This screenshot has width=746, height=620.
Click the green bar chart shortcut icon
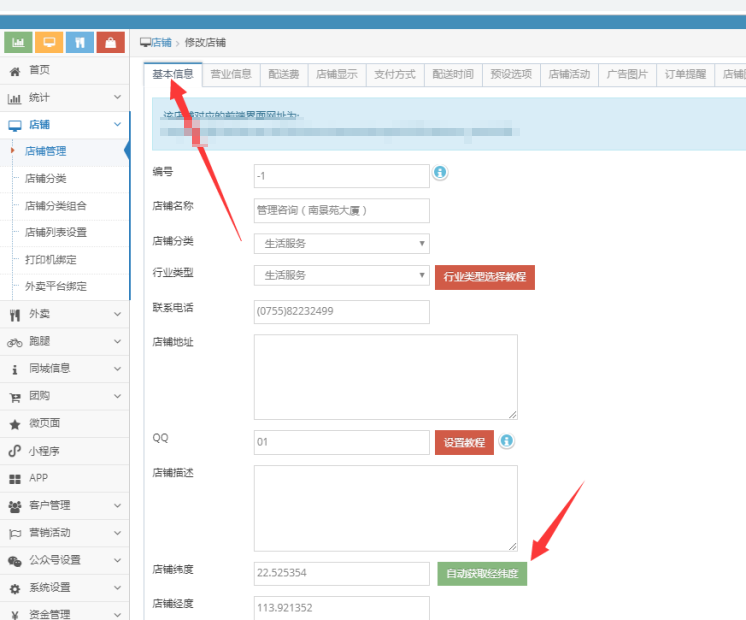(18, 42)
